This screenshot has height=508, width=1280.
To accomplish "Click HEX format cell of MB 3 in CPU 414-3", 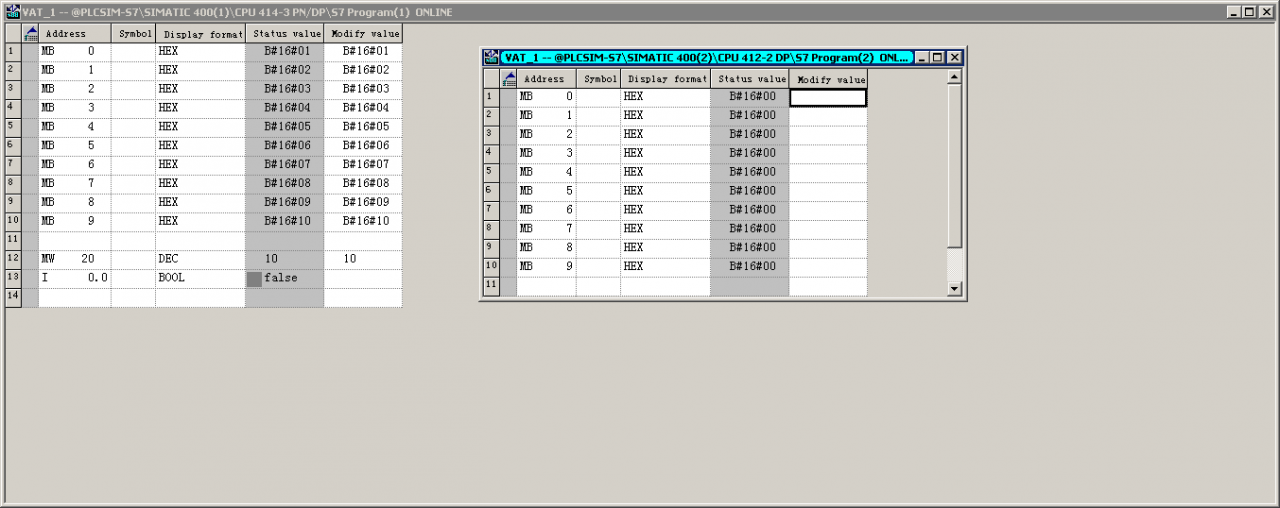I will (200, 108).
